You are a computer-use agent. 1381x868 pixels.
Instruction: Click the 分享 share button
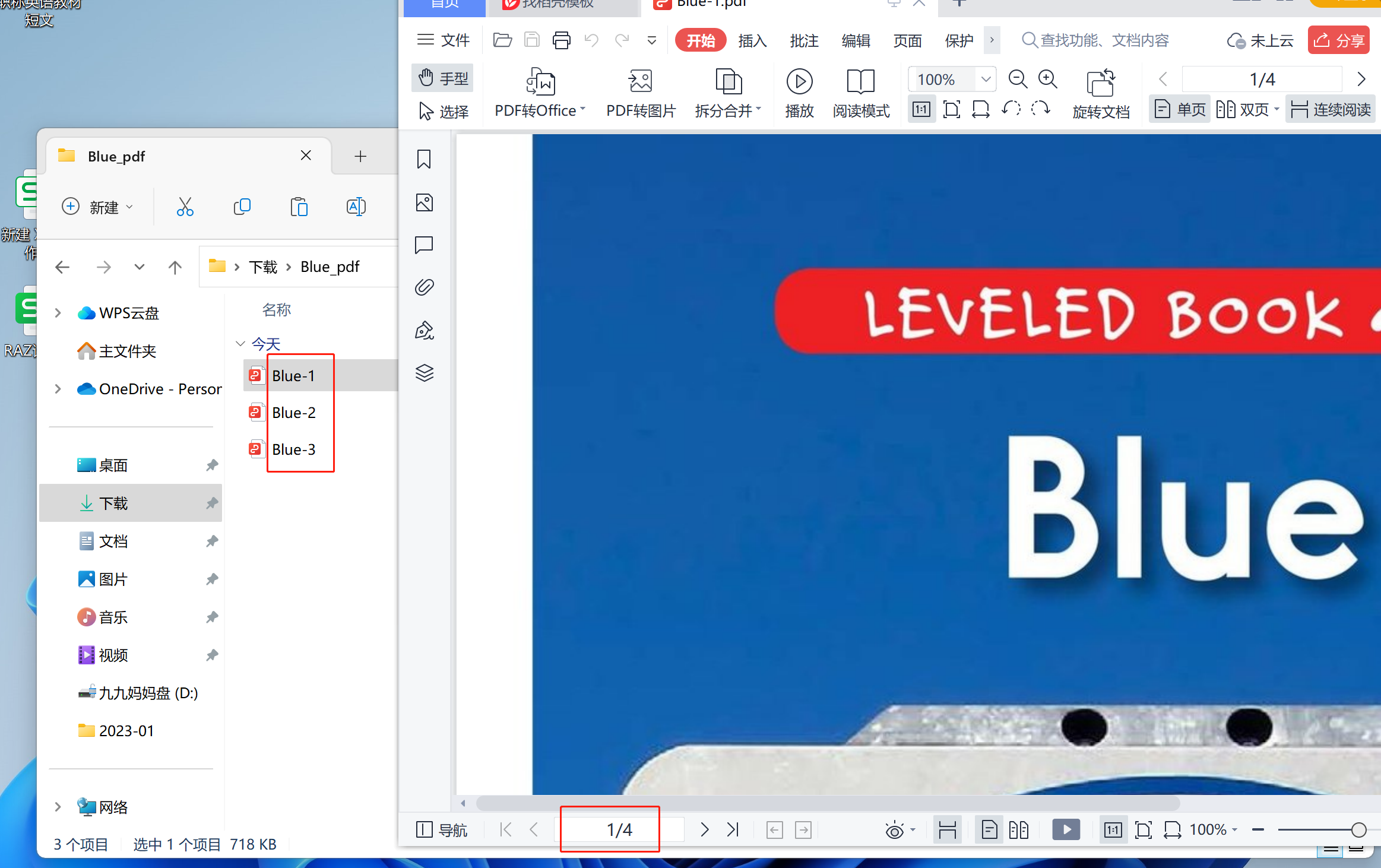pyautogui.click(x=1338, y=40)
